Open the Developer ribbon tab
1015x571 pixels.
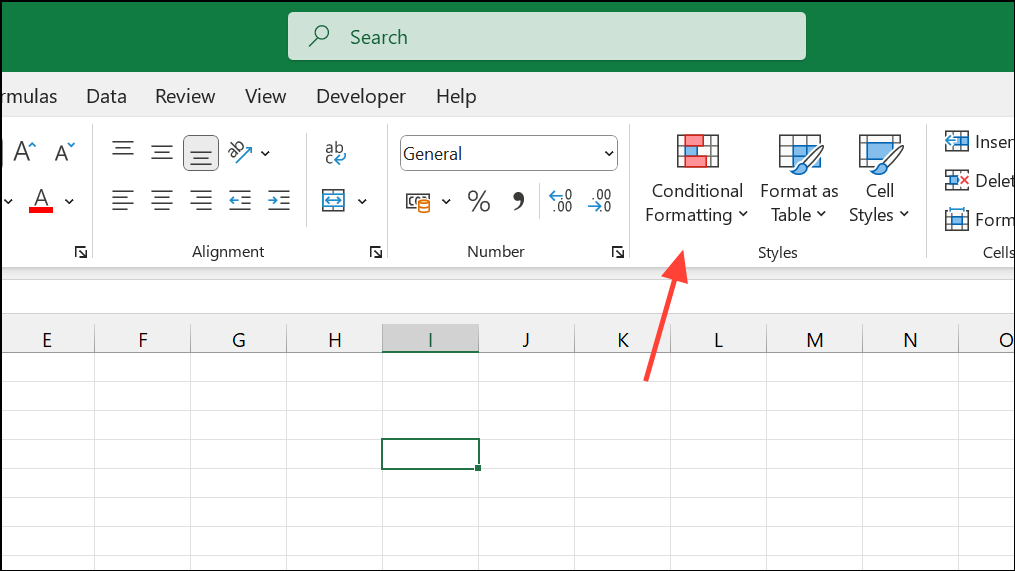pyautogui.click(x=361, y=97)
